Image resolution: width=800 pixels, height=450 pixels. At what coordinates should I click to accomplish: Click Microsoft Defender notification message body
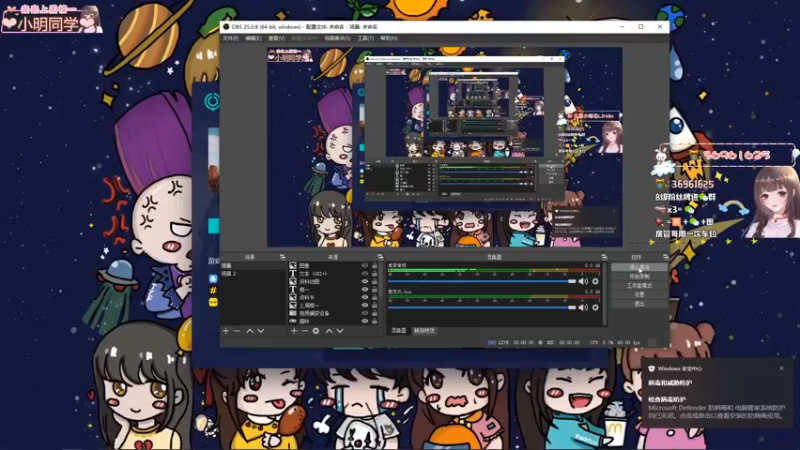(x=716, y=412)
